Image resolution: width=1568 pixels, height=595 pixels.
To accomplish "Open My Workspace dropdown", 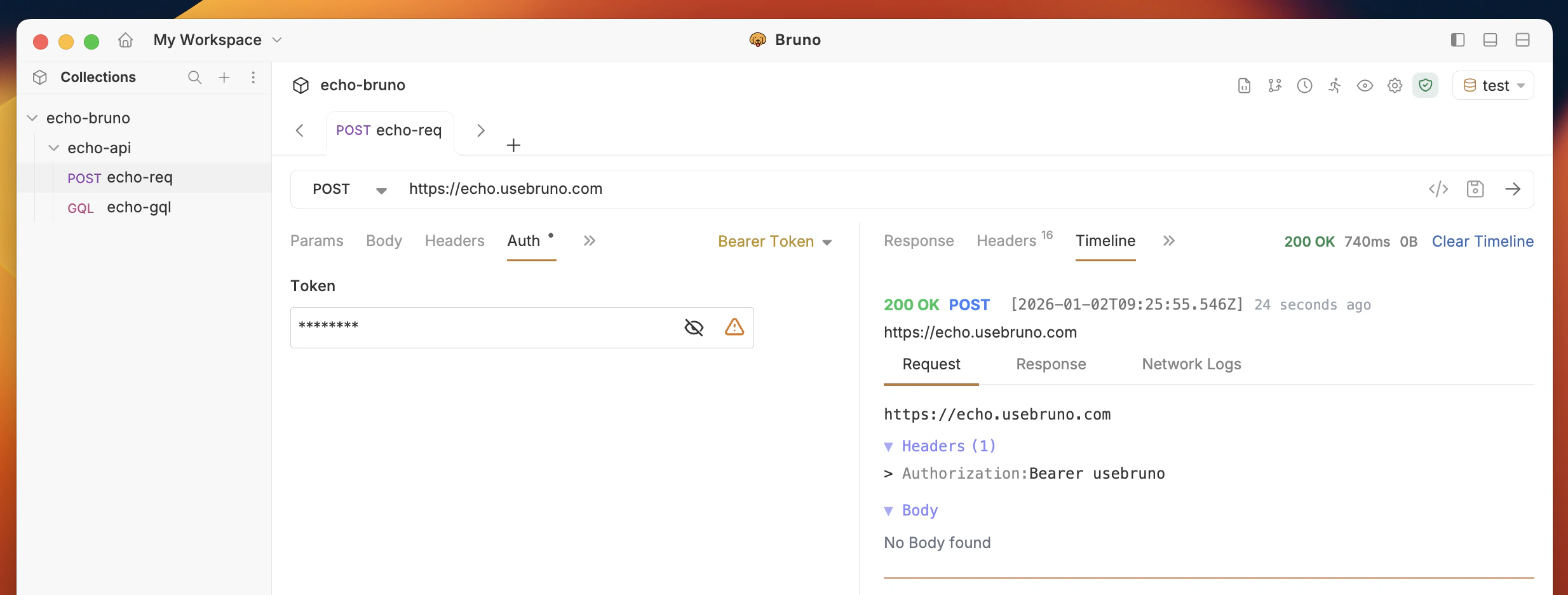I will [x=218, y=40].
